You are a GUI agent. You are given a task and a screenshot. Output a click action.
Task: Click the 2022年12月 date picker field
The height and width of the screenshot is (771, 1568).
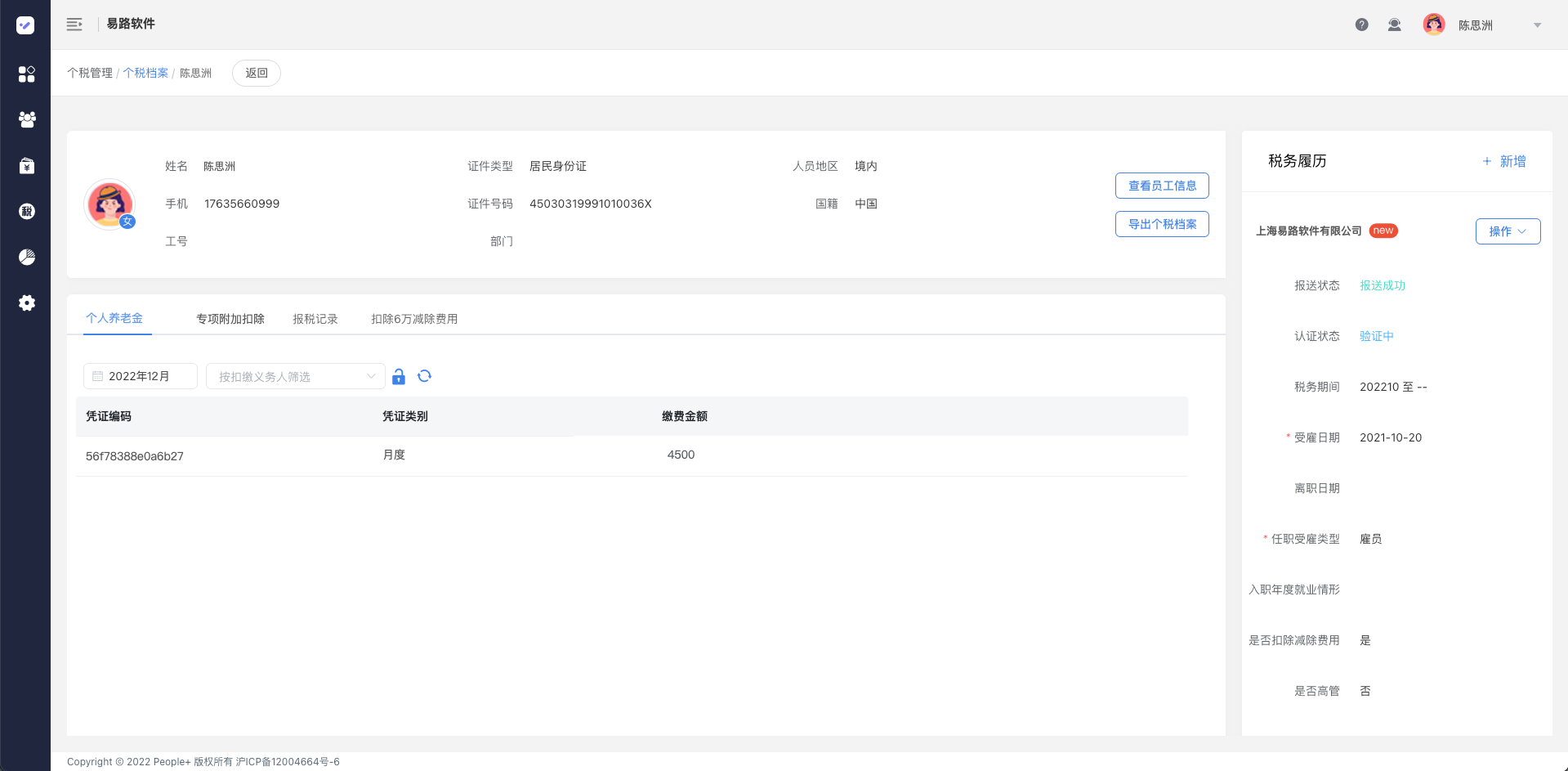coord(141,376)
